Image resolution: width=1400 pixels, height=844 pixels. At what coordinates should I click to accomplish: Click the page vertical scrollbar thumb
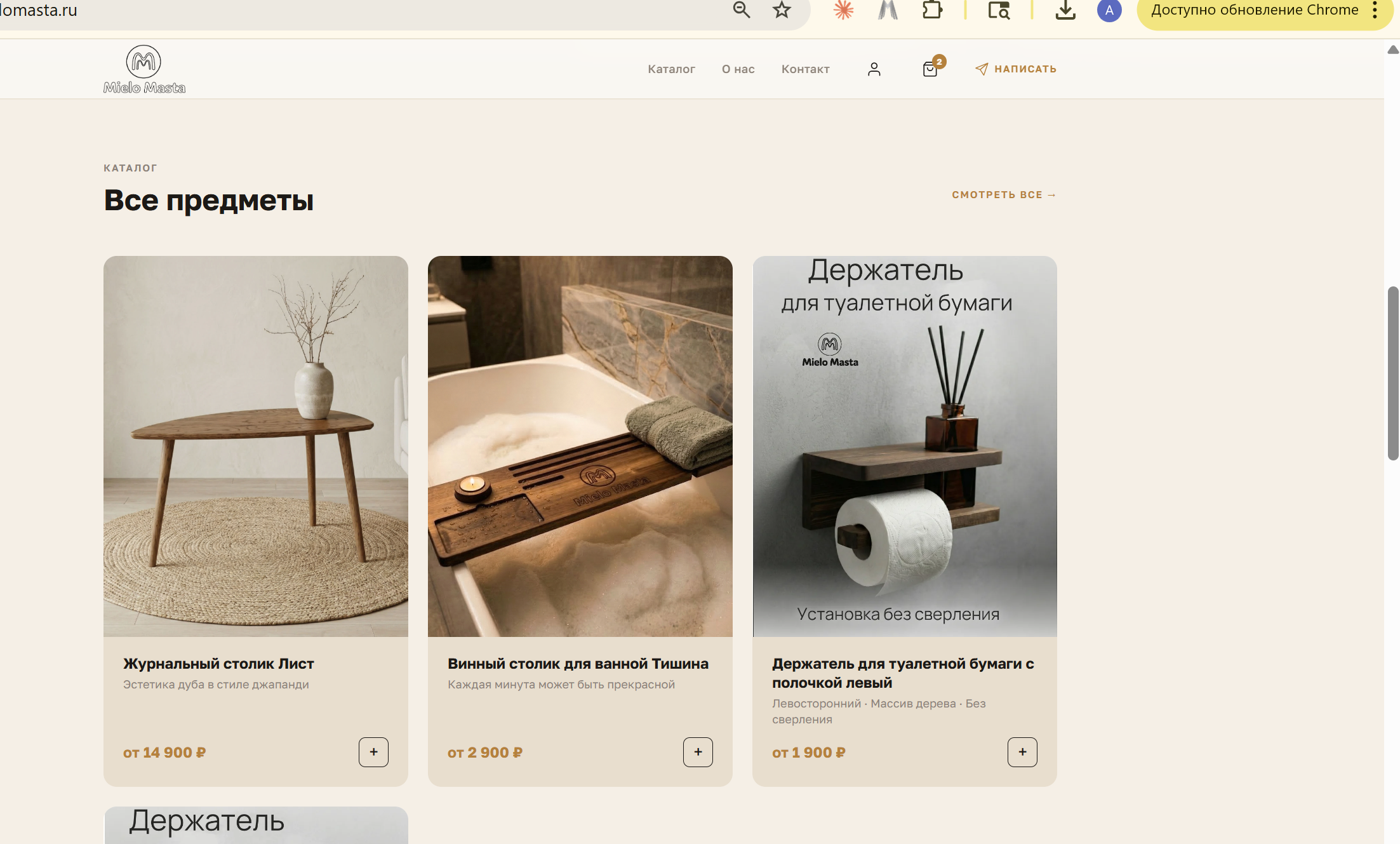point(1392,373)
